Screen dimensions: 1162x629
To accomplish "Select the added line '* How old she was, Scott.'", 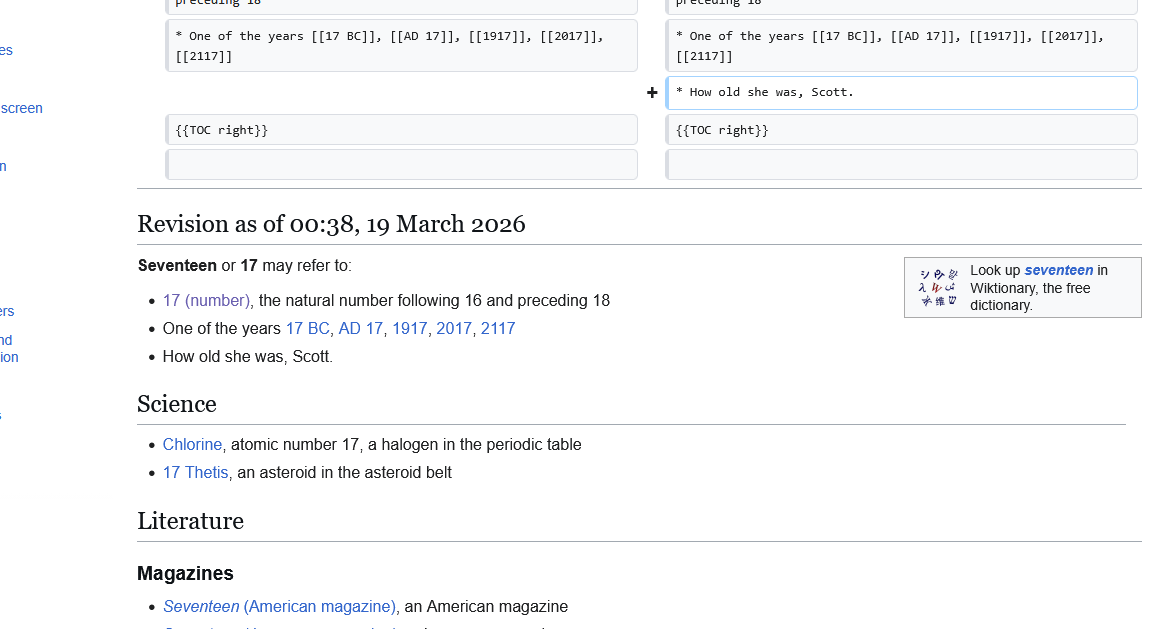I will pyautogui.click(x=902, y=93).
